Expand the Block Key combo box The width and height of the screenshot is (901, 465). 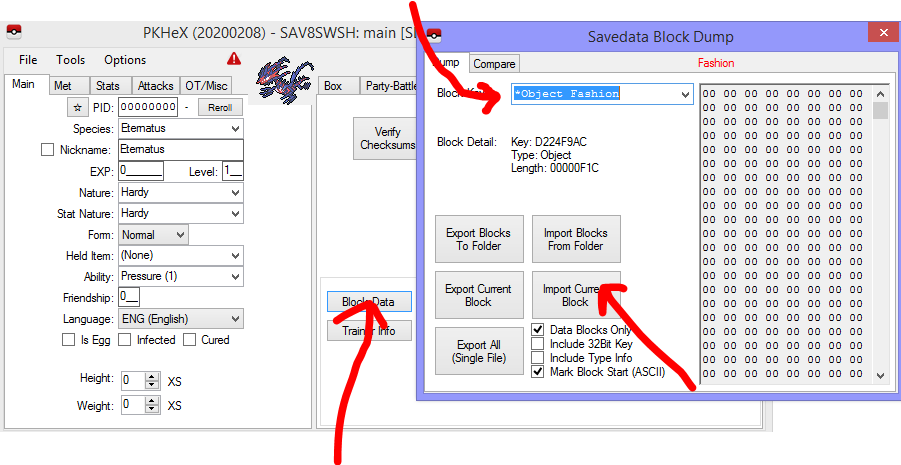[685, 94]
